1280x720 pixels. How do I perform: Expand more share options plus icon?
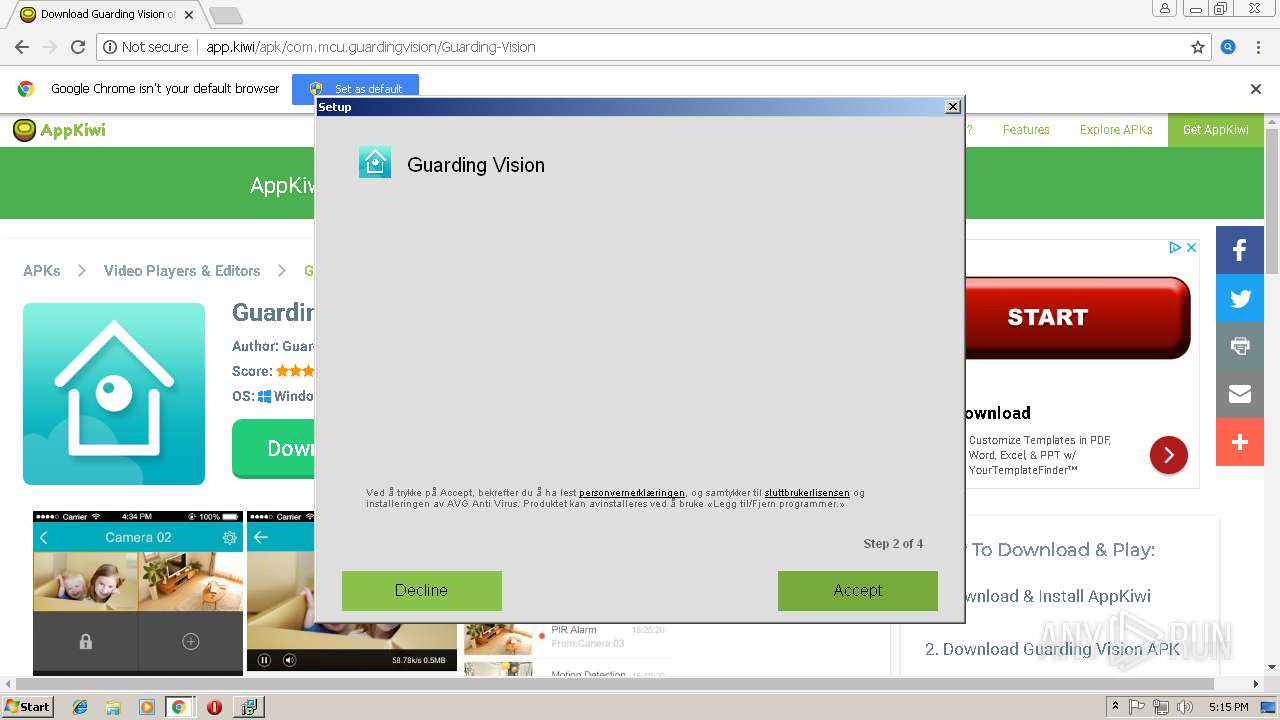[1240, 442]
